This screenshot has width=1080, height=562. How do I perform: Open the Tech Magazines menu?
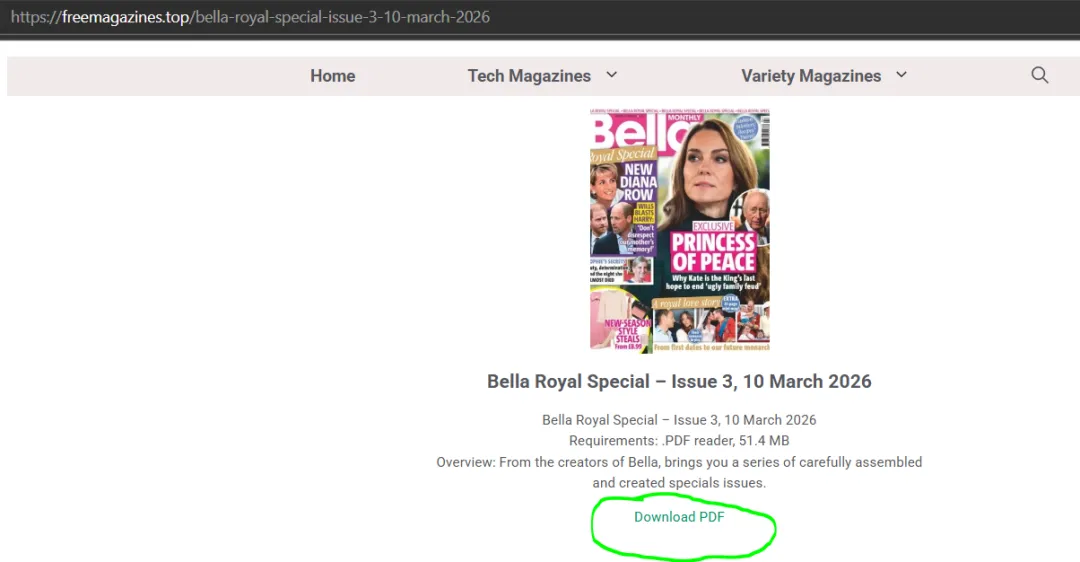pyautogui.click(x=529, y=76)
